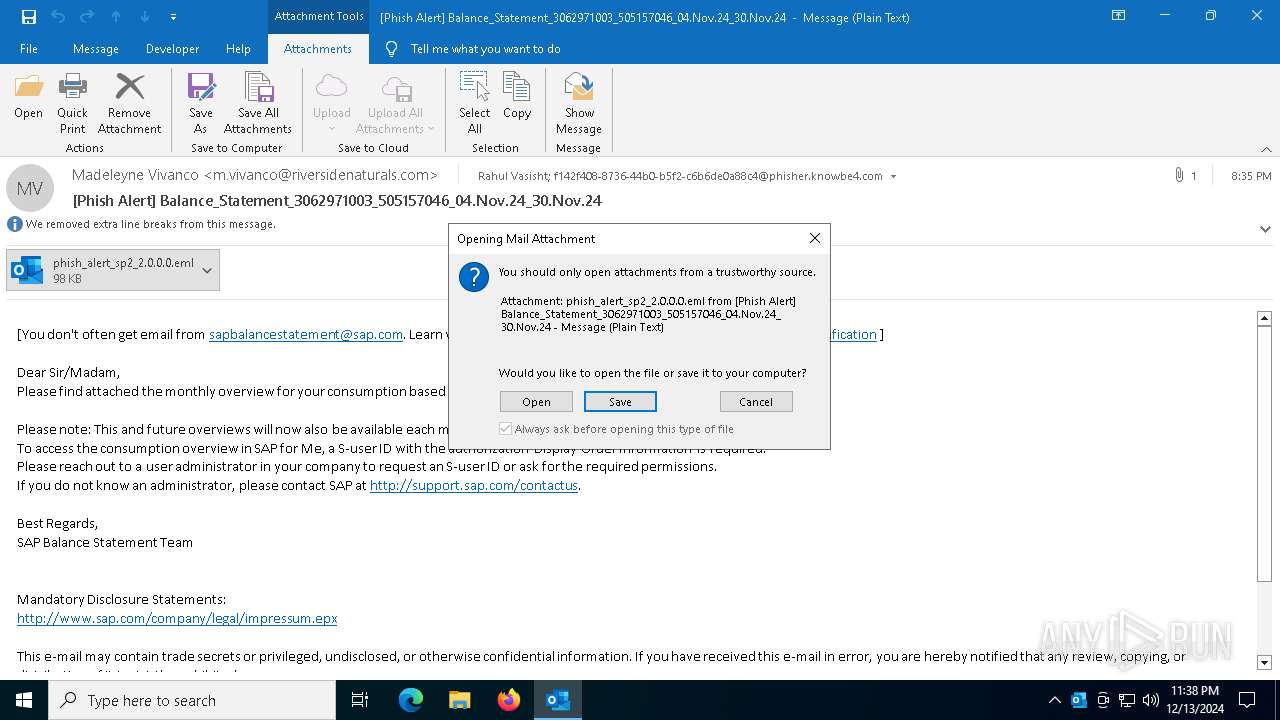Click the Select All icon in ribbon
Image resolution: width=1280 pixels, height=720 pixels.
(475, 103)
